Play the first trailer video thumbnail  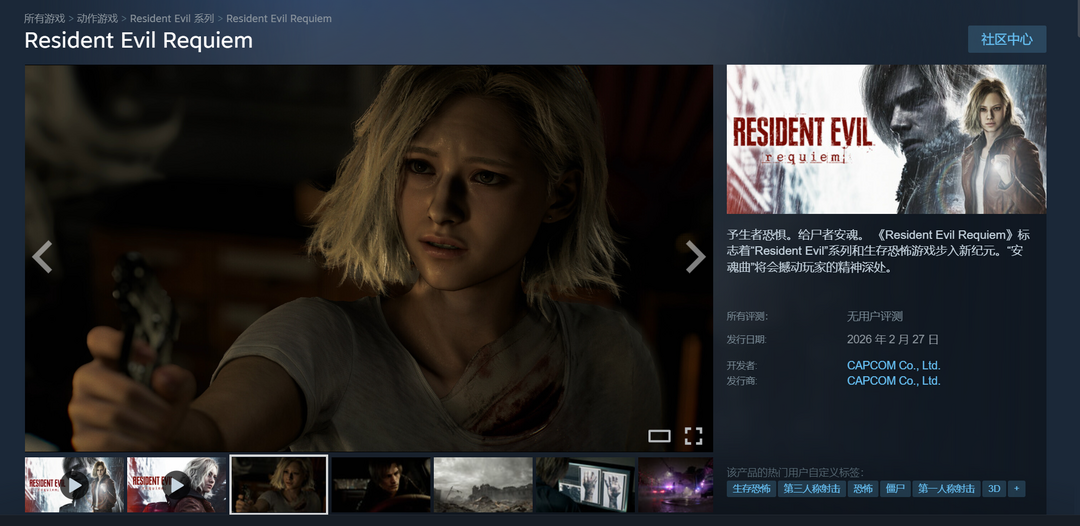point(75,485)
